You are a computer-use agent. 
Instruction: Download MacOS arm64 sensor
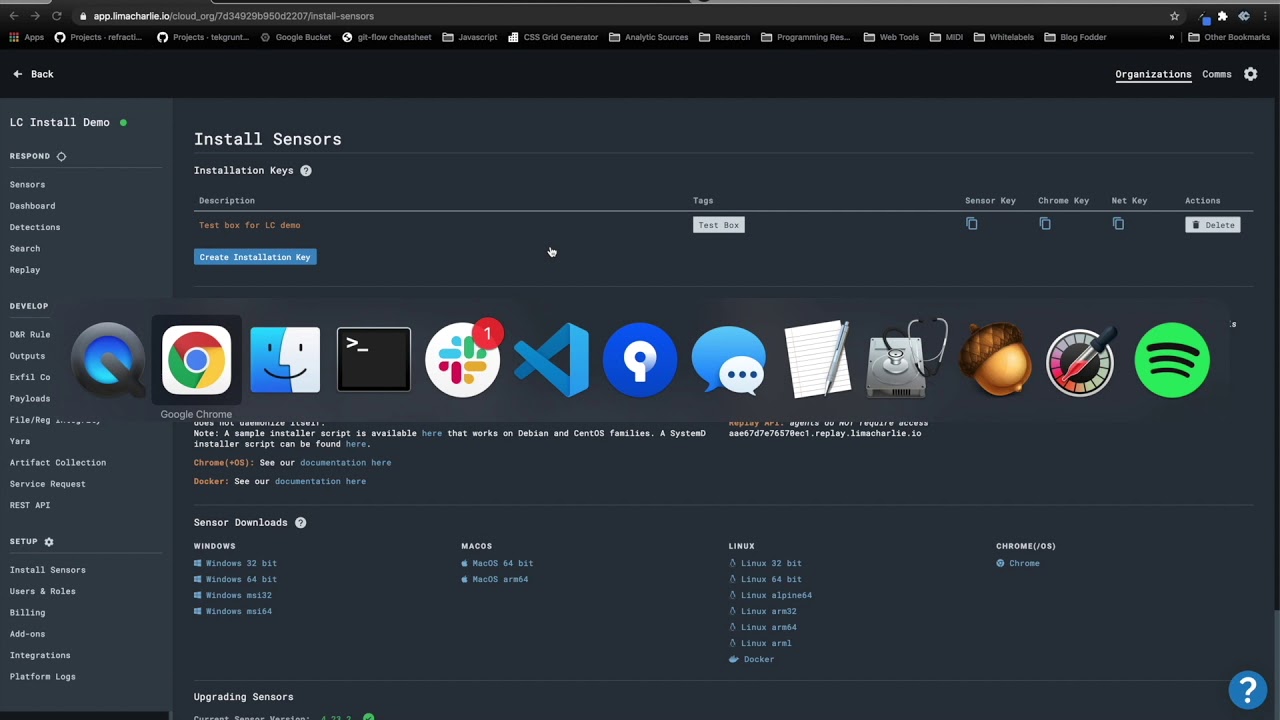(x=495, y=579)
